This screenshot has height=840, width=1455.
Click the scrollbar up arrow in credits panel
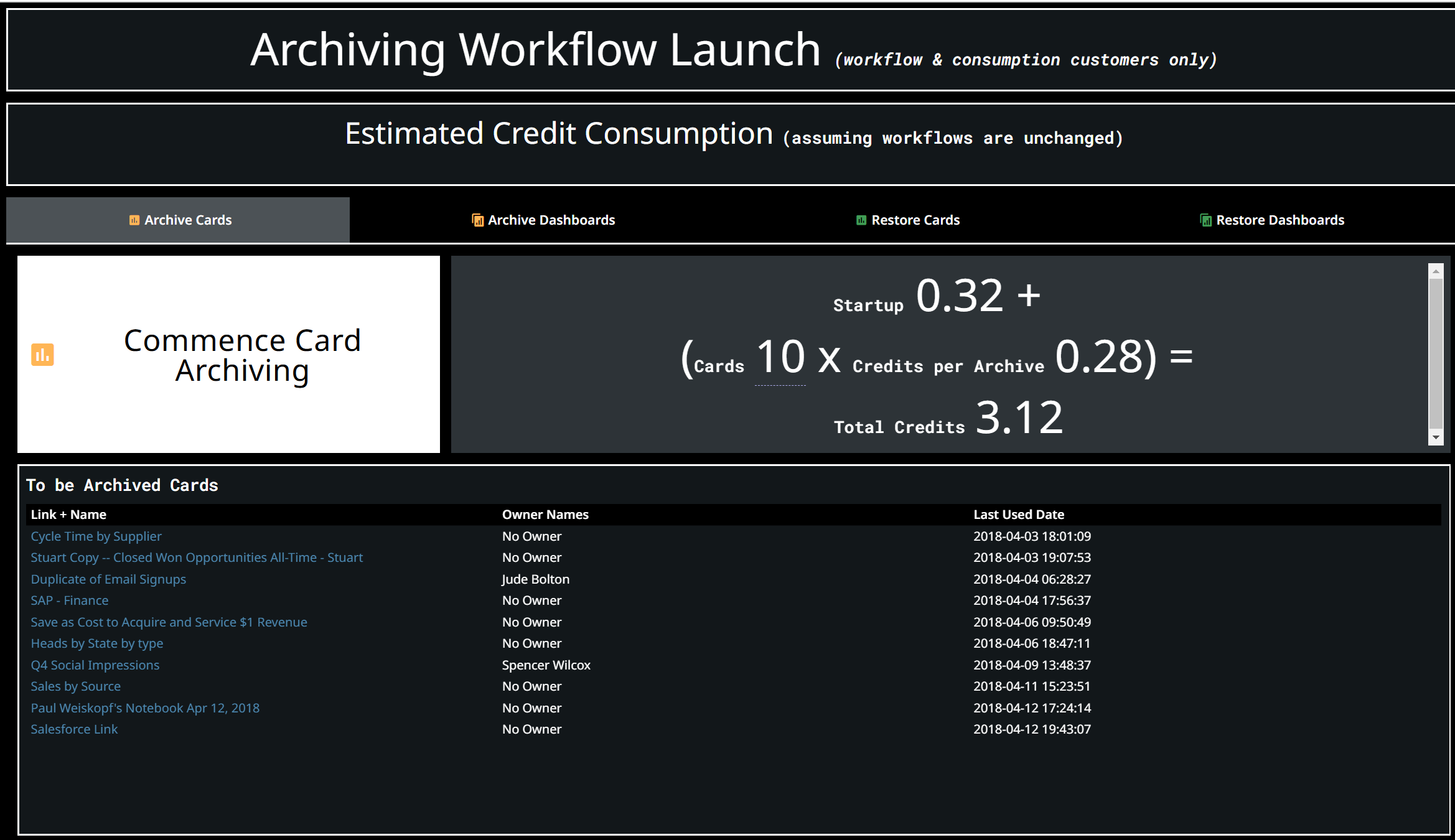[x=1436, y=271]
